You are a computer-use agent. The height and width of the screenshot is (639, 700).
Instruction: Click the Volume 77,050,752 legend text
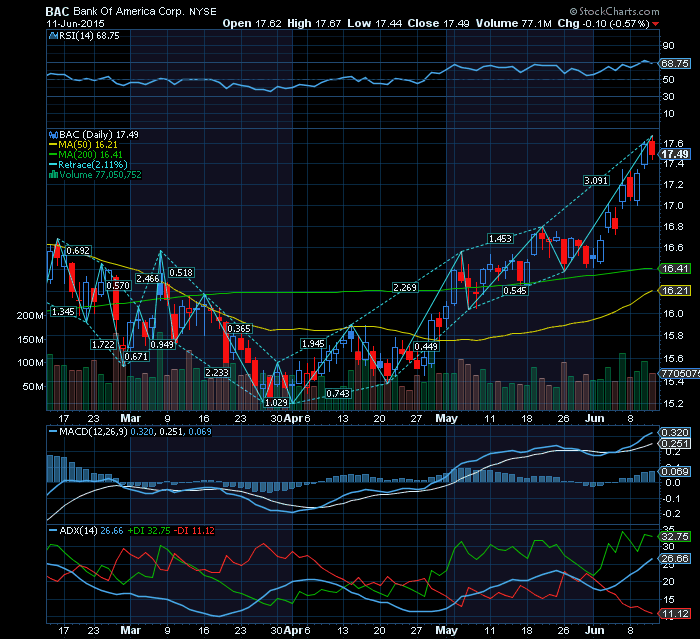click(x=100, y=175)
